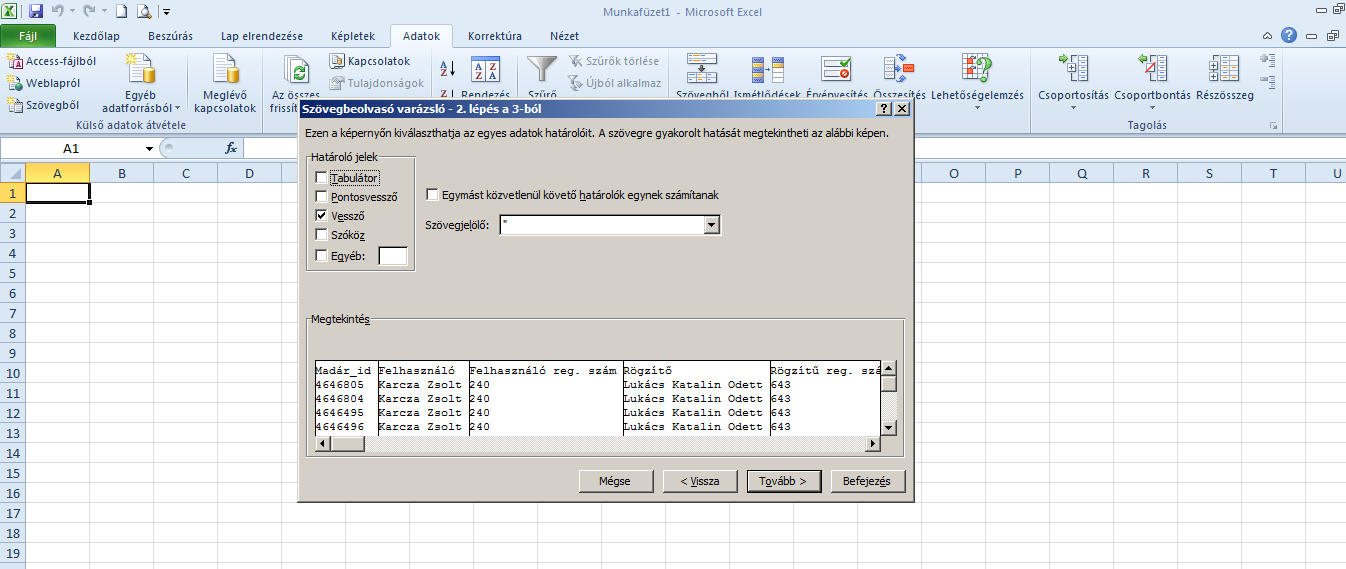This screenshot has height=569, width=1346.
Task: Open the Name Box dropdown arrow
Action: pos(150,148)
